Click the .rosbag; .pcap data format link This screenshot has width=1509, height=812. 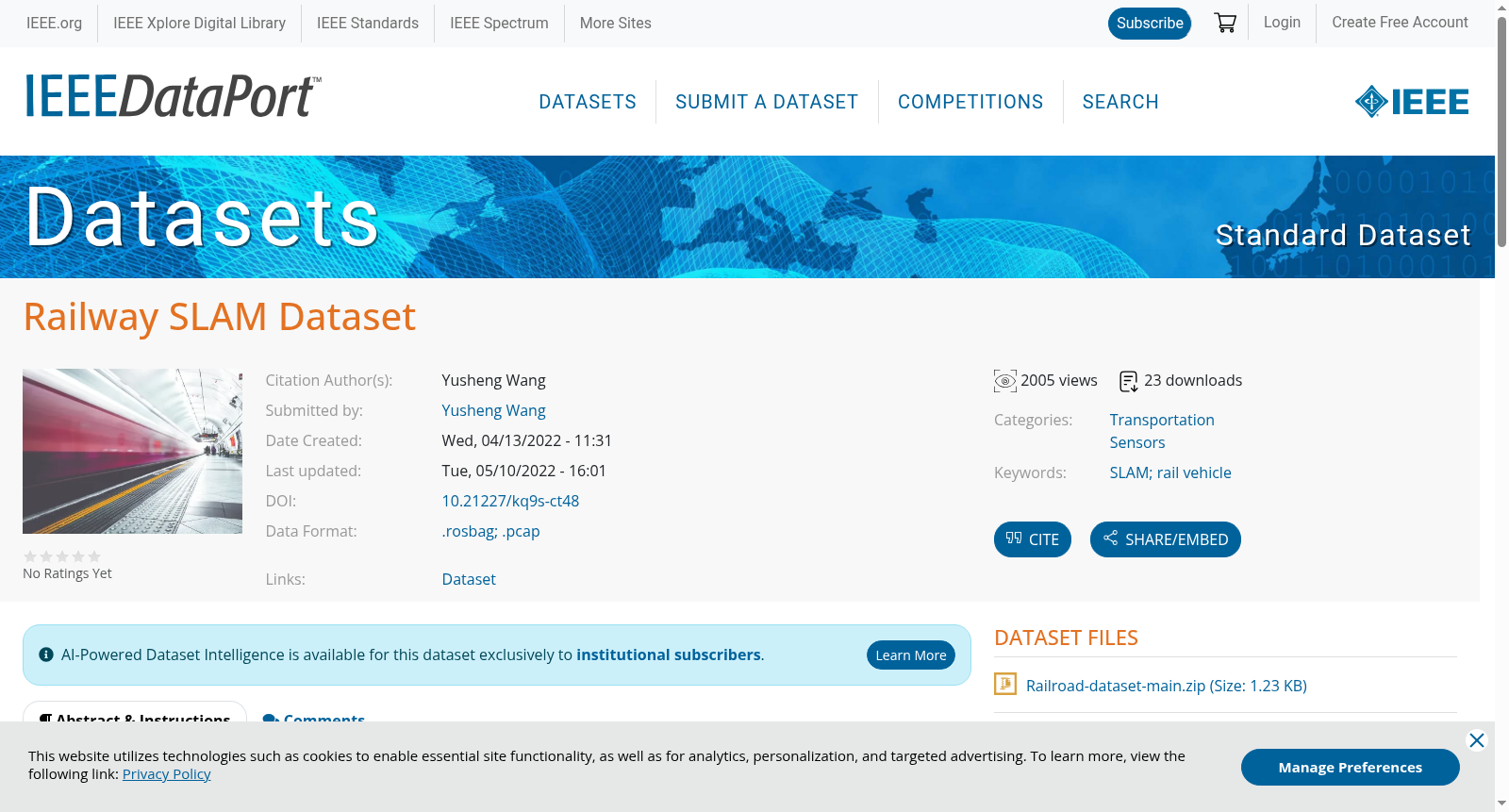tap(490, 531)
